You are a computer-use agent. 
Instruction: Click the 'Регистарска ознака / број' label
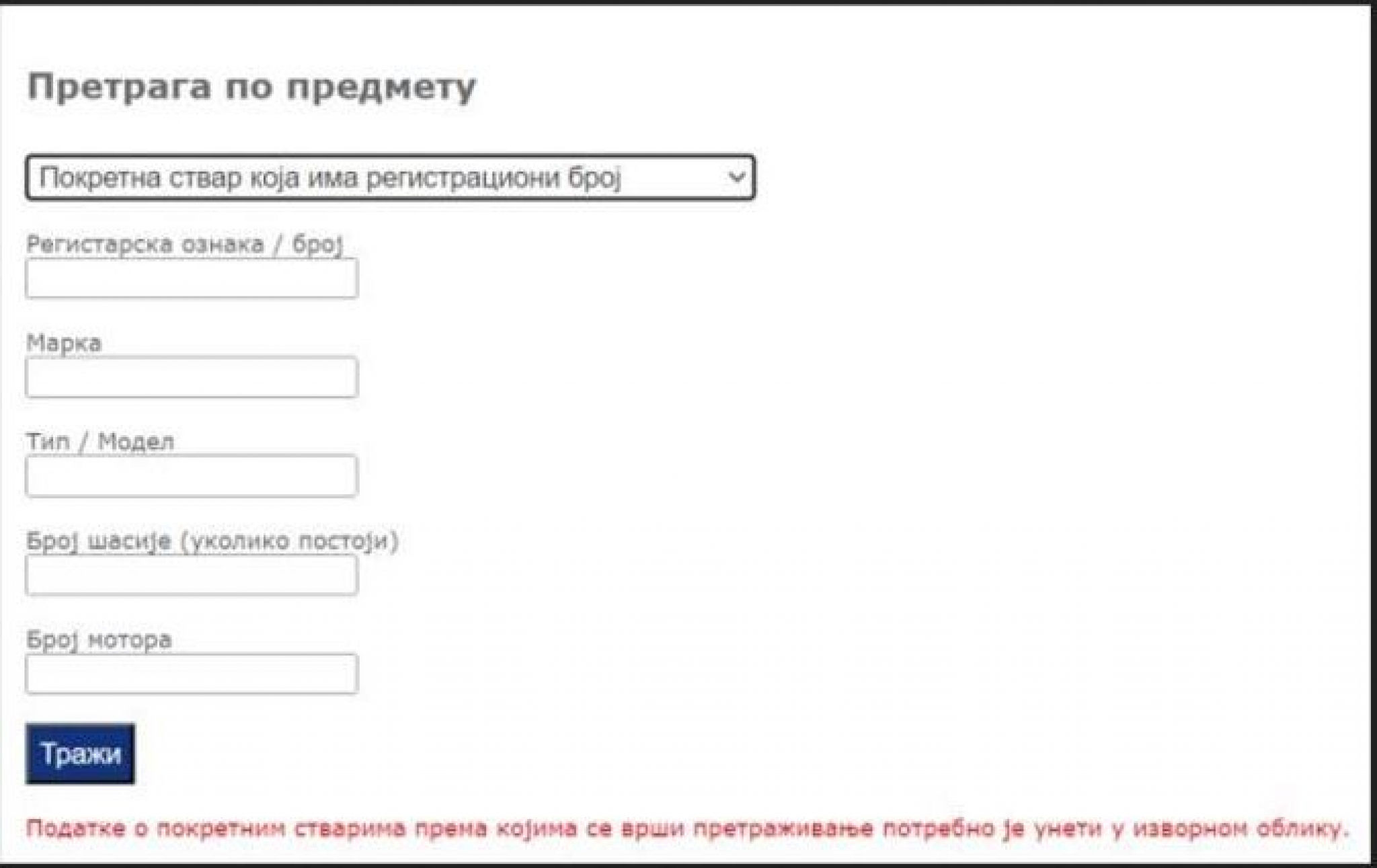pyautogui.click(x=185, y=244)
